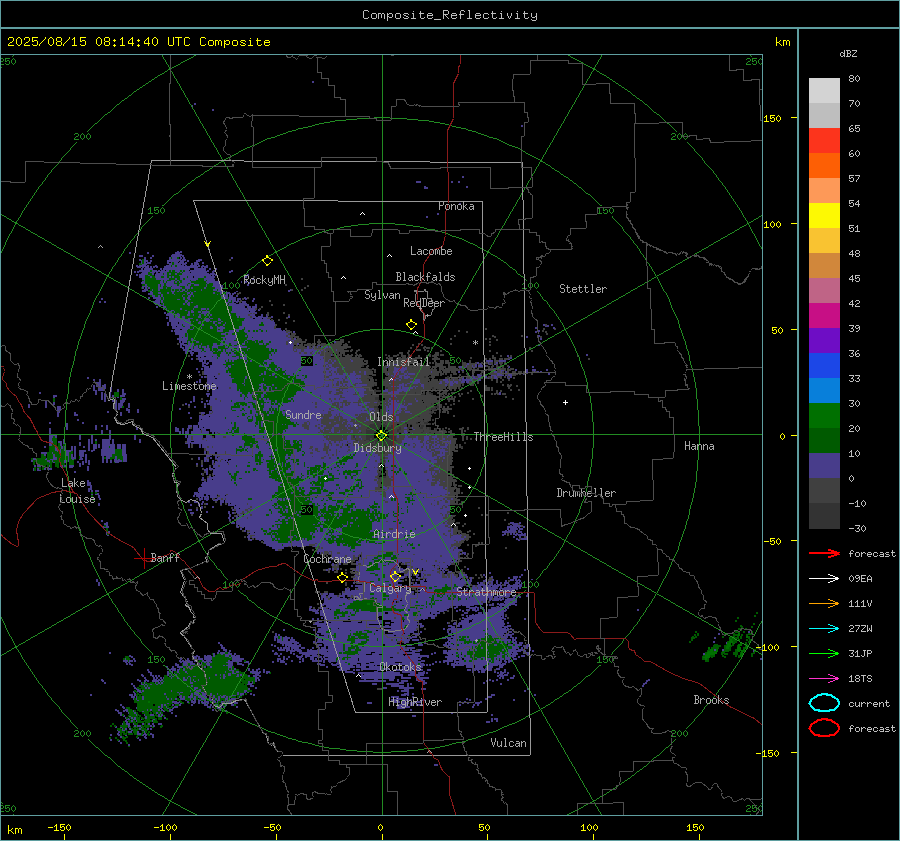Click the yellow 54-51 dBZ color swatch

click(x=824, y=216)
